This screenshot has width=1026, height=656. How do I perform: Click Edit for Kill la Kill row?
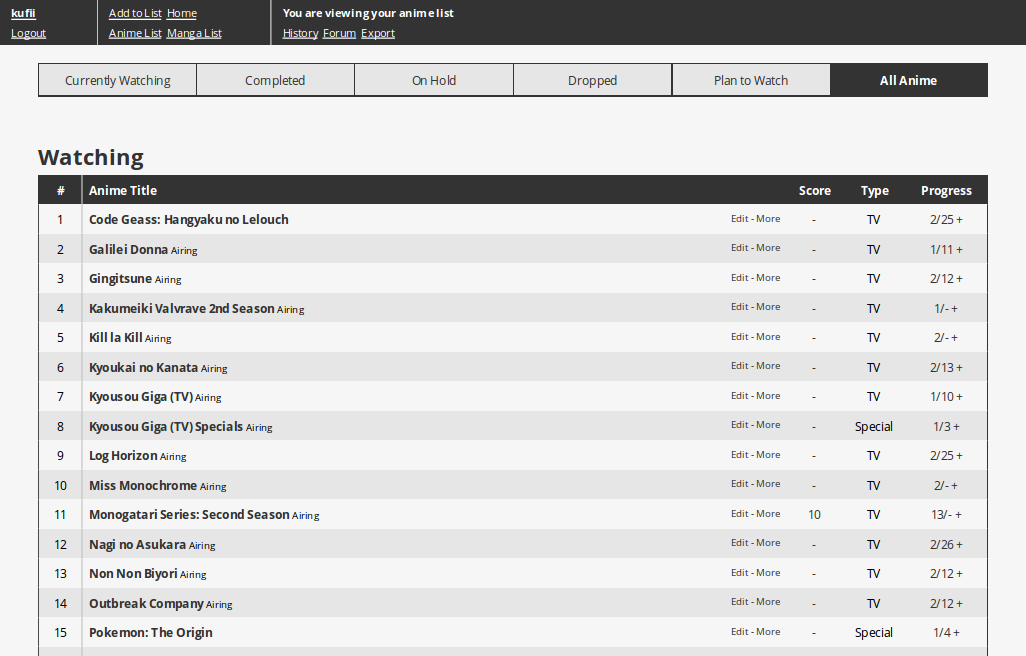coord(739,337)
